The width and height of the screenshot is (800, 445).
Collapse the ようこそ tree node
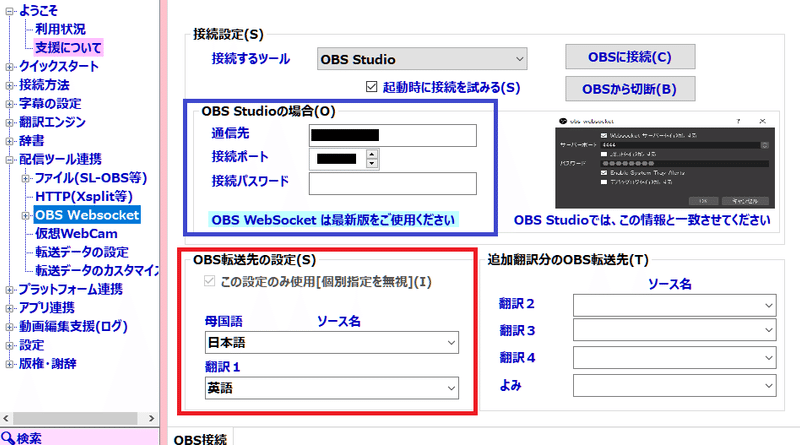pos(9,11)
